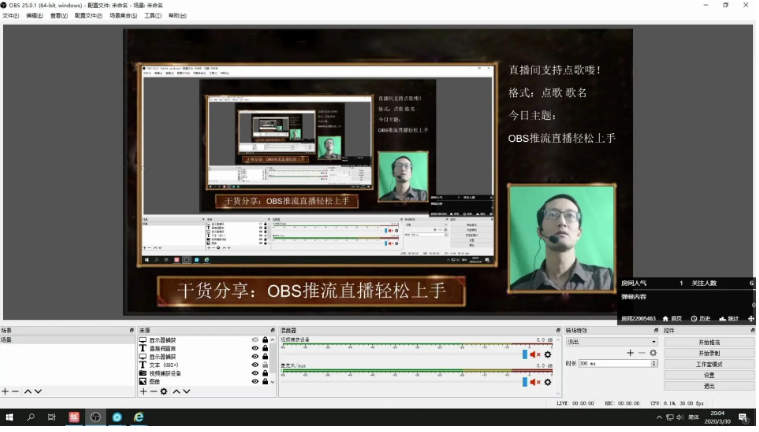Screen dimensions: 759x432
Task: Open source properties with the gear icon
Action: click(164, 391)
